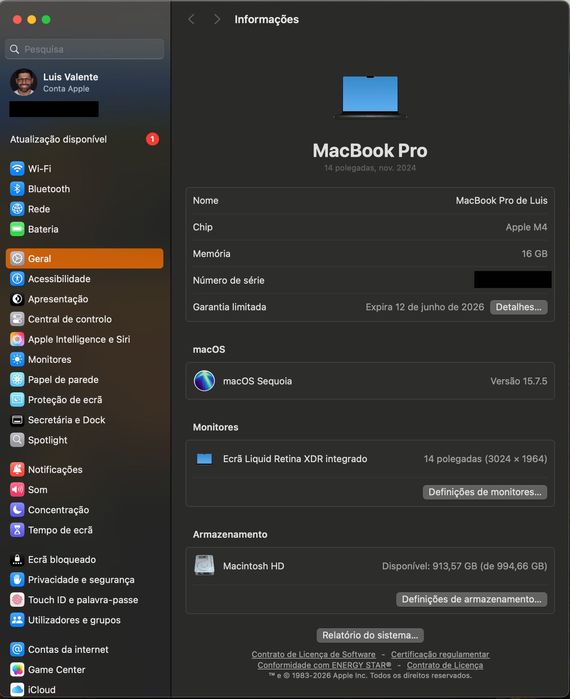Open Secretária e Dock icon

click(17, 420)
